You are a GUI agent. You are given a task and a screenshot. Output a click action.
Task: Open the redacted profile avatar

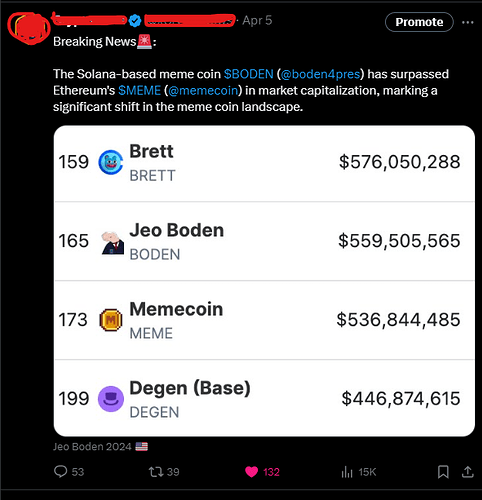28,28
